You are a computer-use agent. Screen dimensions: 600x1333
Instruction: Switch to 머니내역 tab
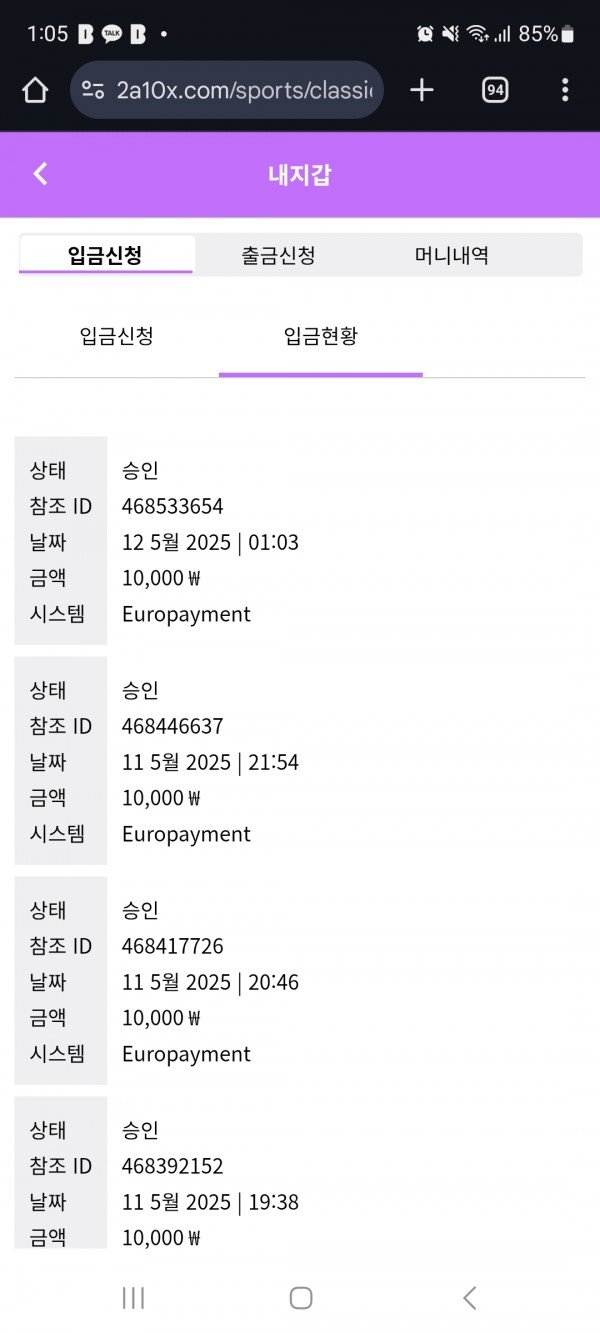pos(452,255)
